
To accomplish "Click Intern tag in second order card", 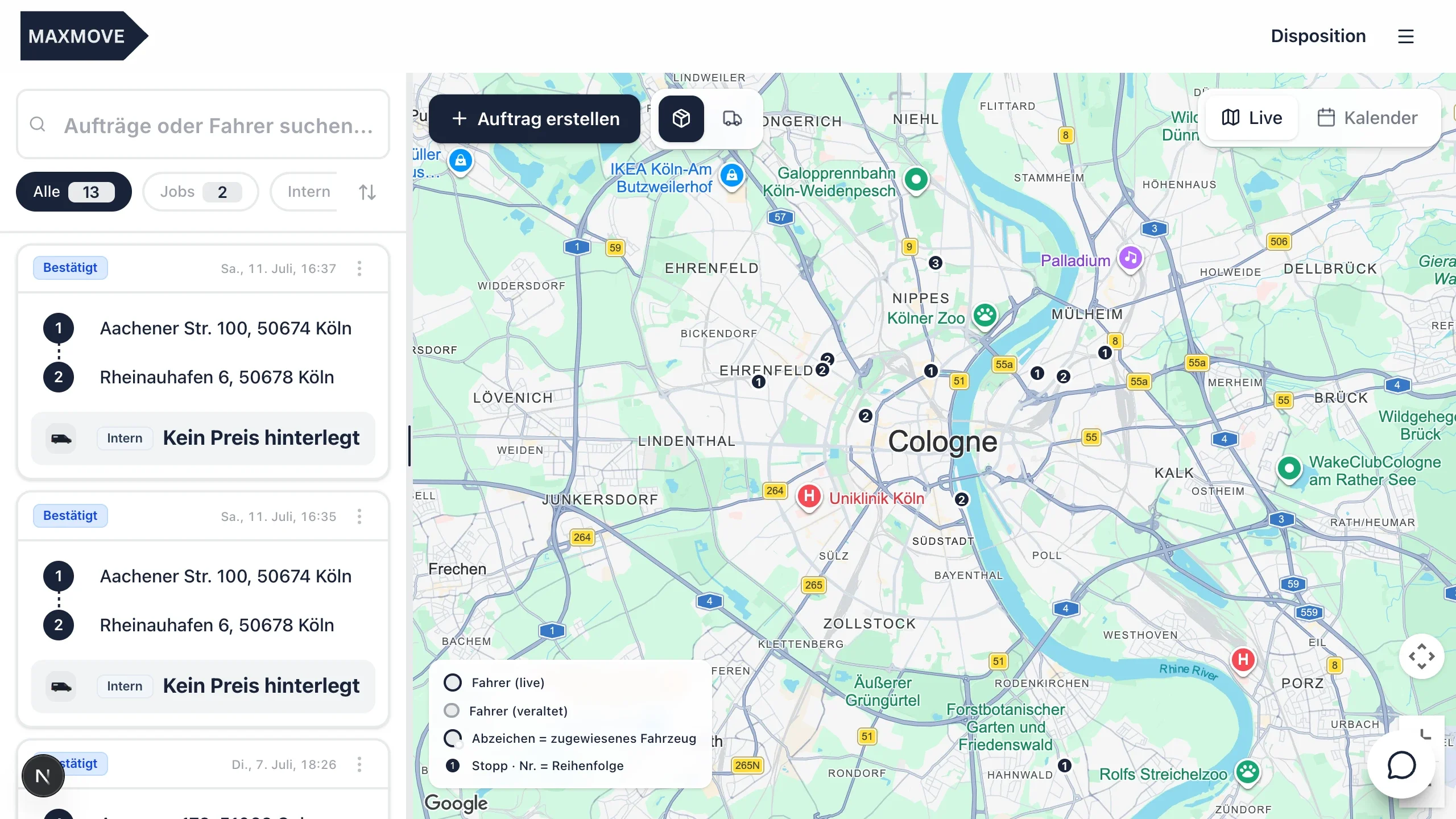I will (125, 686).
